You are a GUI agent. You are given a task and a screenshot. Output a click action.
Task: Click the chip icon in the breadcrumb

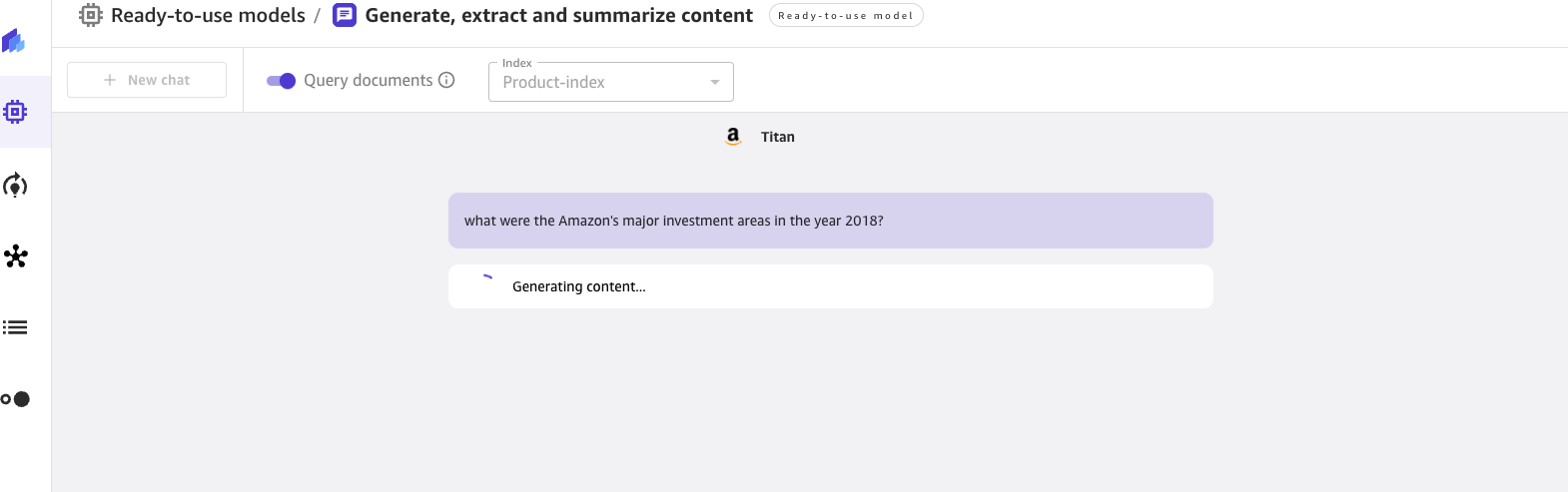point(91,15)
